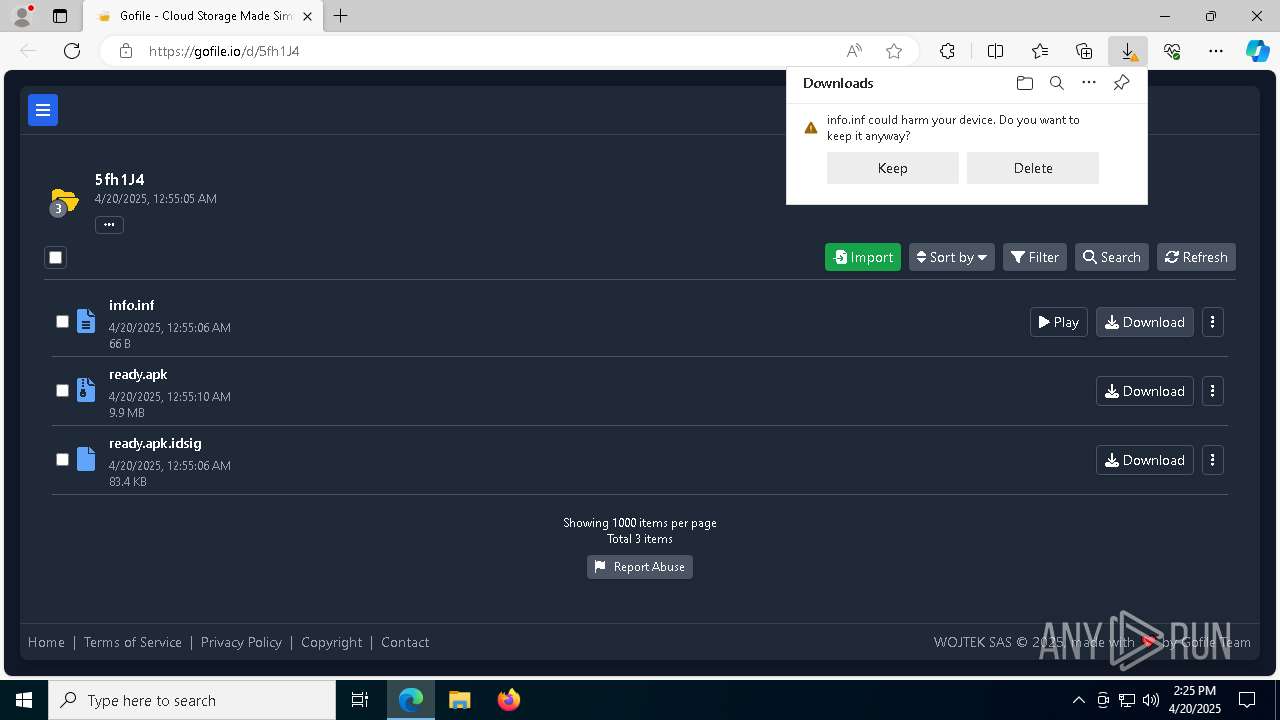
Task: Click the address bar URL
Action: (224, 51)
